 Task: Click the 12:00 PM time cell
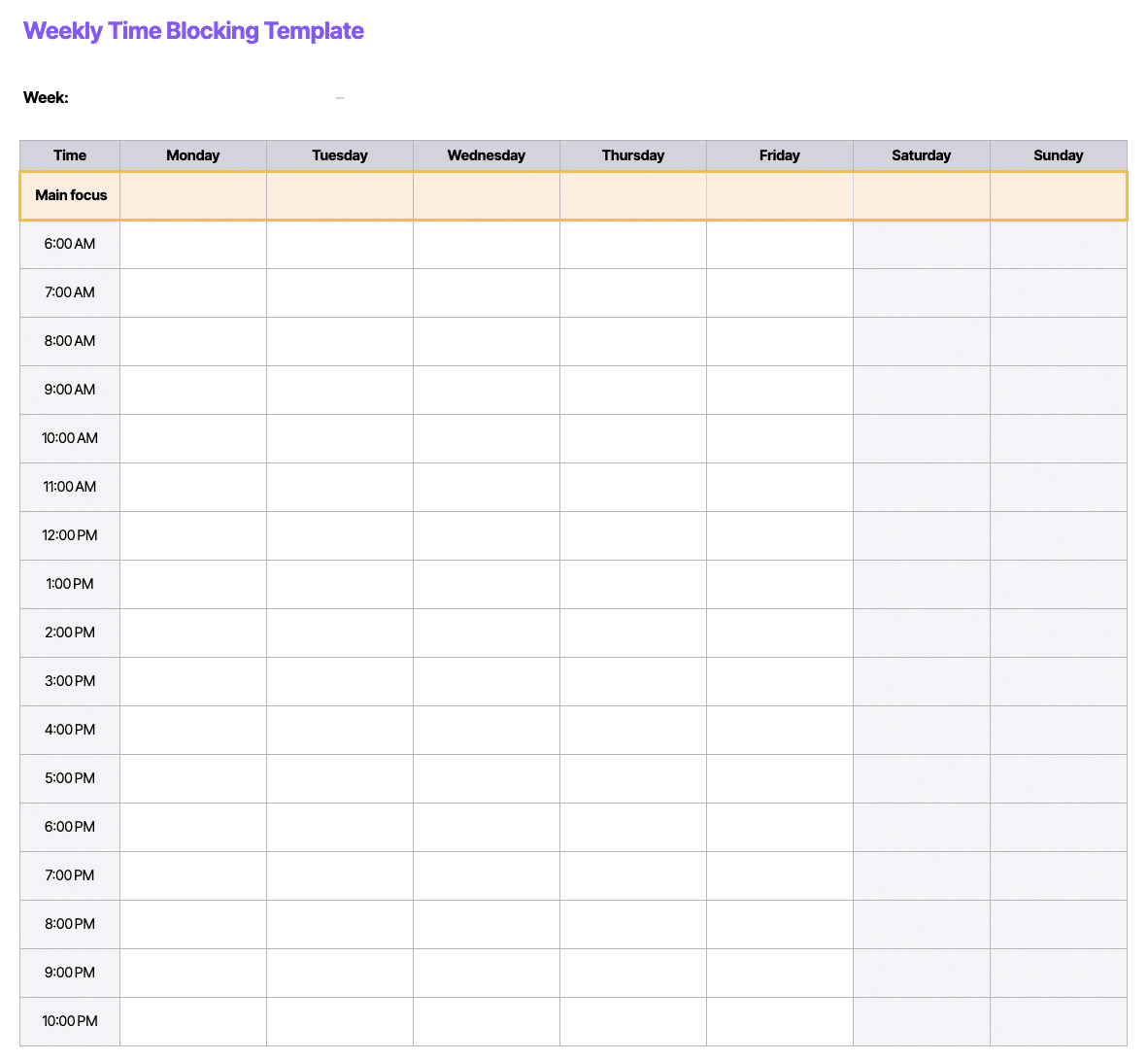click(70, 536)
